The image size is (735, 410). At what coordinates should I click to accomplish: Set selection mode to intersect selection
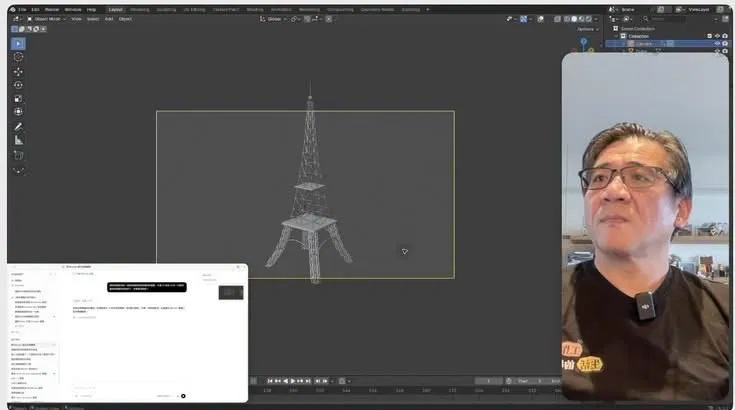tap(43, 29)
